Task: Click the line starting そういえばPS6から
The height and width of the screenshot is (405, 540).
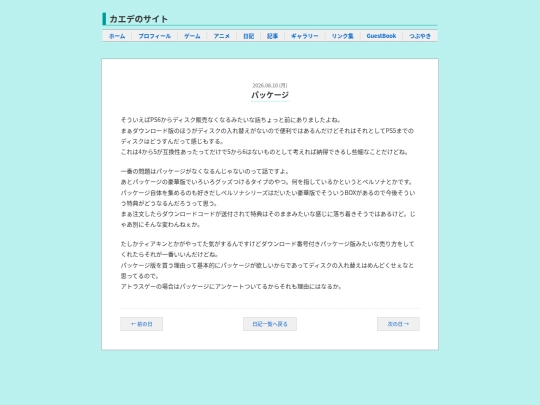Action: click(231, 120)
